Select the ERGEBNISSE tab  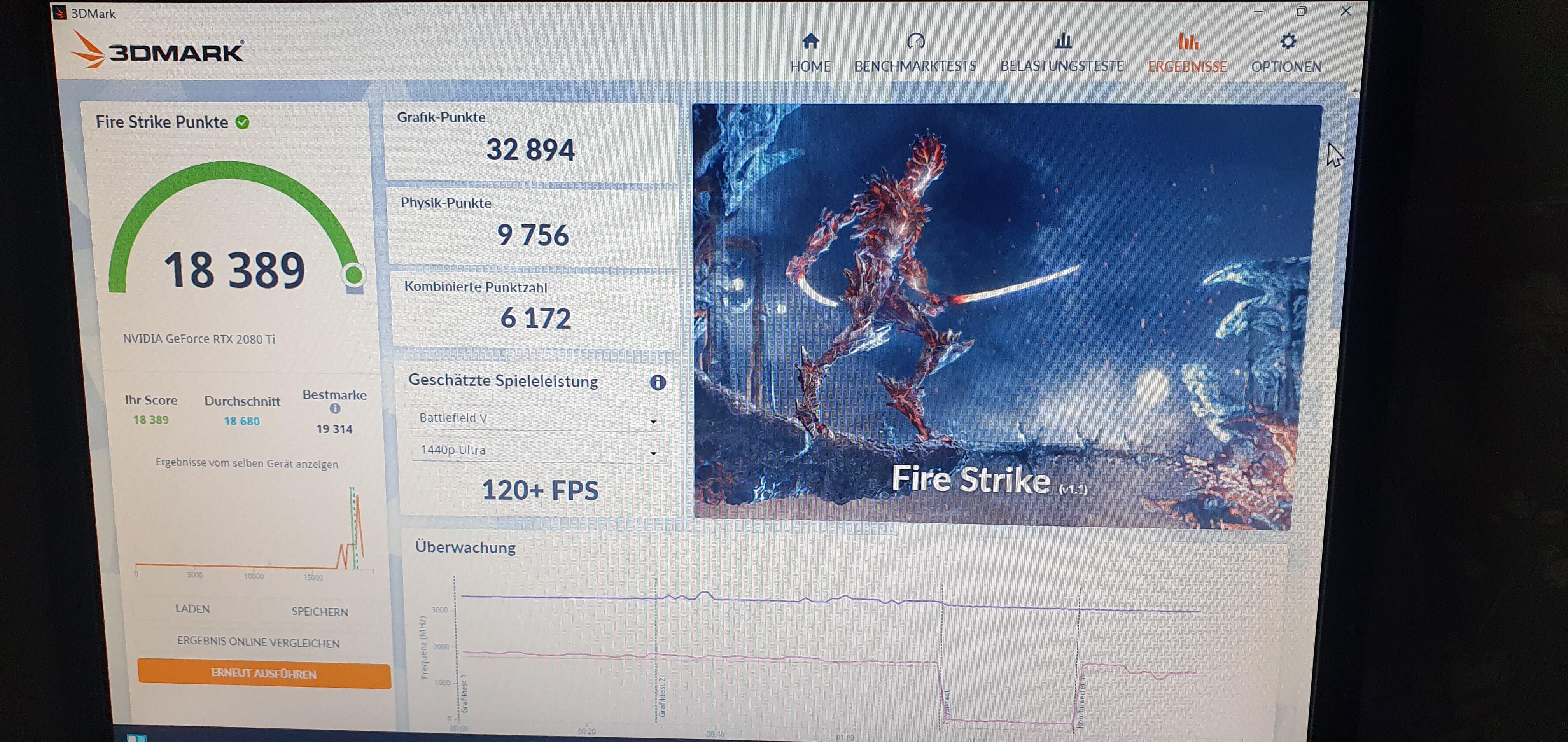coord(1187,53)
